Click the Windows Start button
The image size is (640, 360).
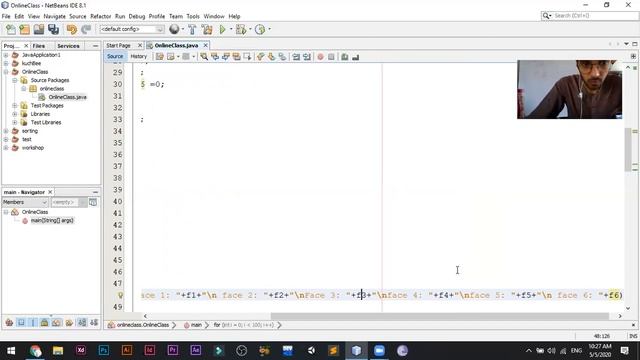[x=11, y=351]
